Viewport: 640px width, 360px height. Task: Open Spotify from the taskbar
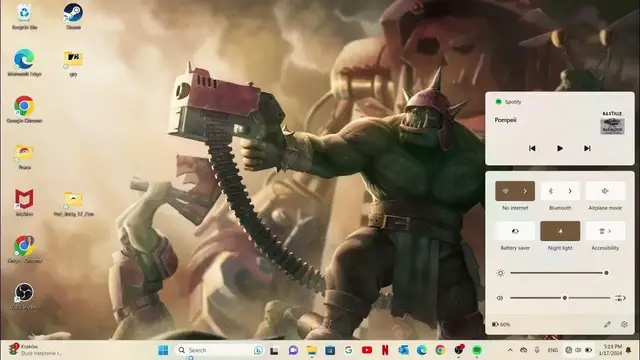(x=477, y=350)
